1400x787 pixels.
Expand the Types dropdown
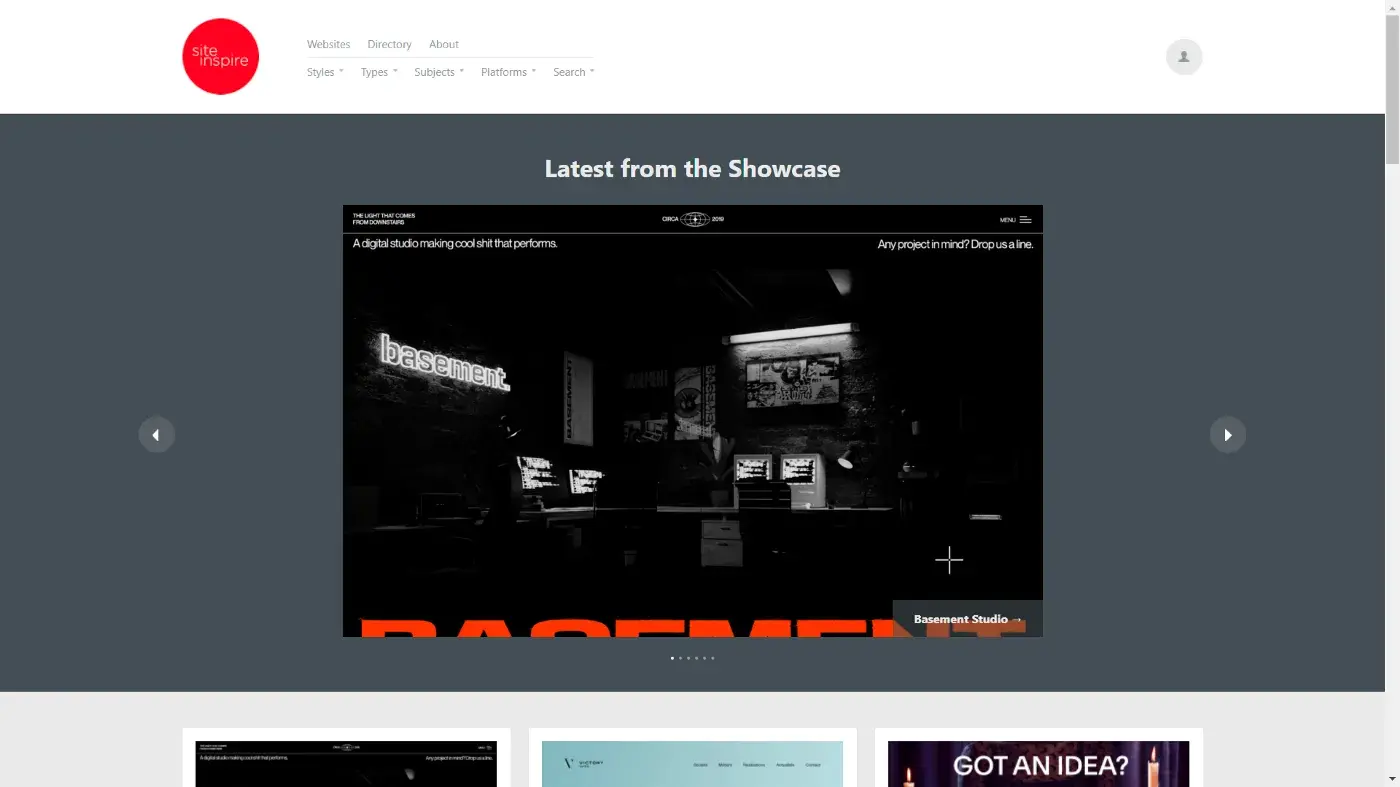pos(379,72)
